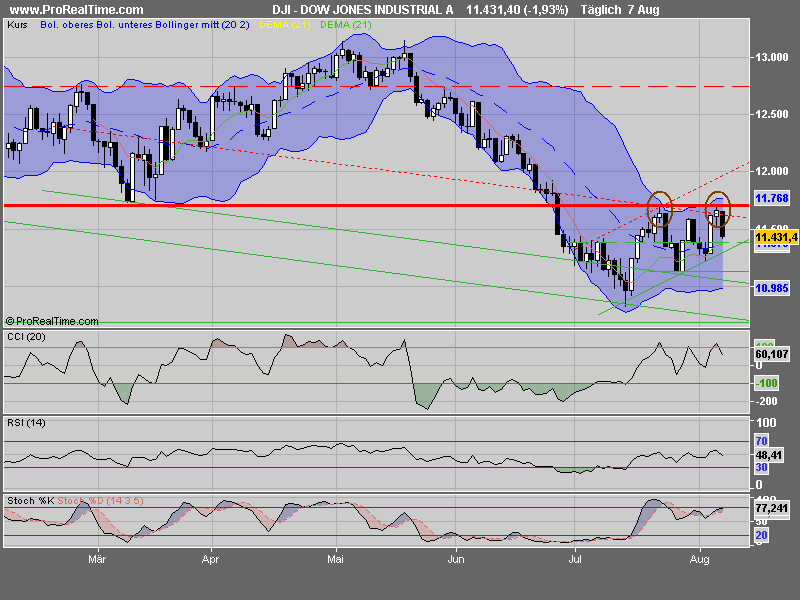This screenshot has height=600, width=800.
Task: Click the Jun month label on time axis
Action: [456, 559]
